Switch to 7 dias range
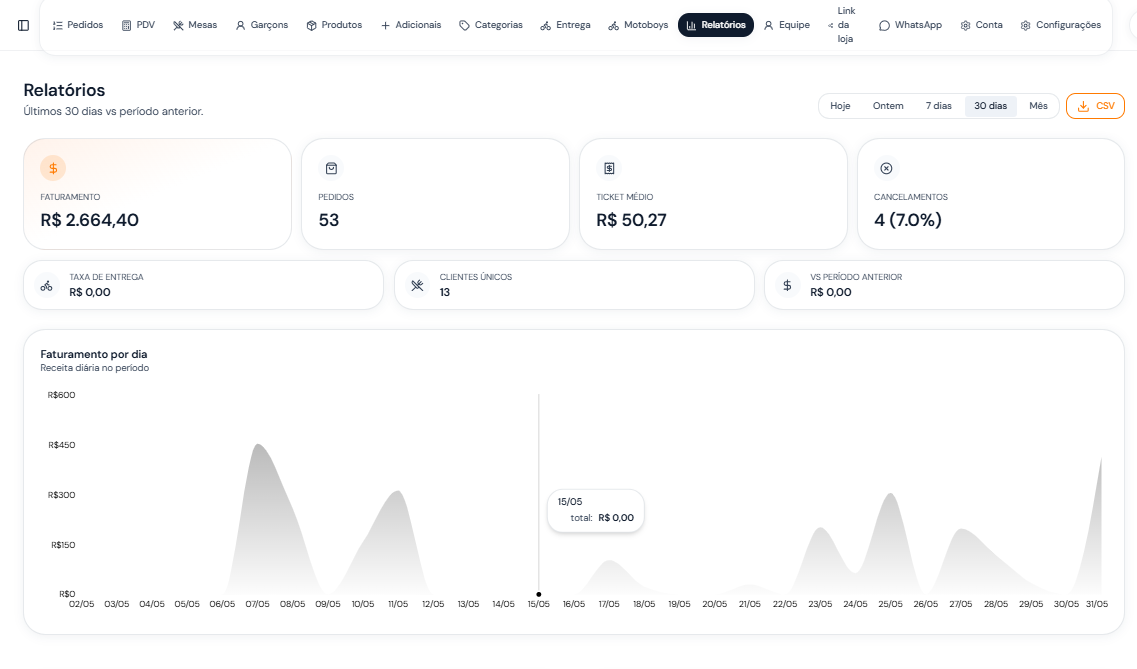Screen dimensions: 1137x669 [938, 106]
